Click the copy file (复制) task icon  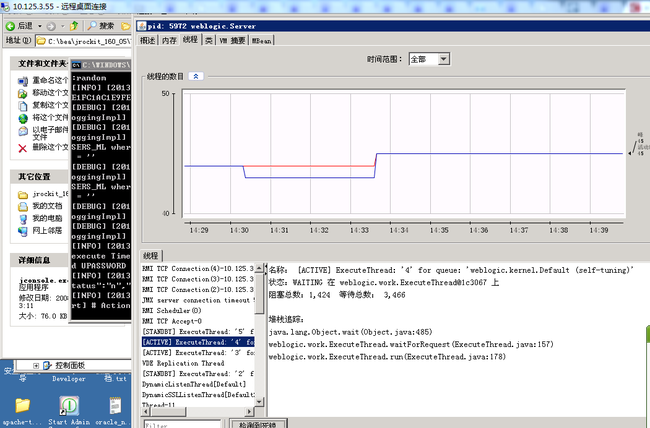click(23, 106)
